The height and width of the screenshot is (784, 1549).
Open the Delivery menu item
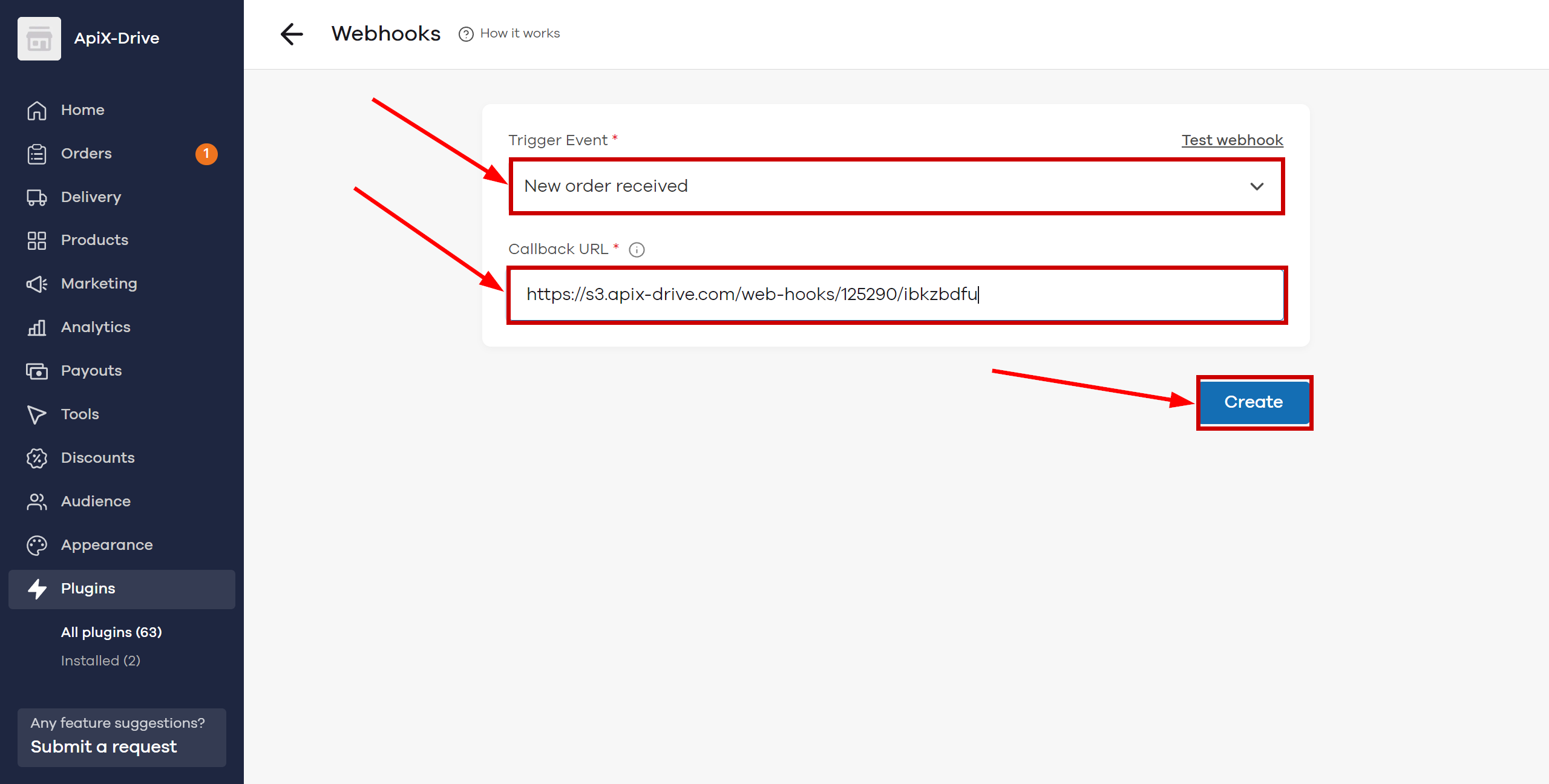[122, 197]
